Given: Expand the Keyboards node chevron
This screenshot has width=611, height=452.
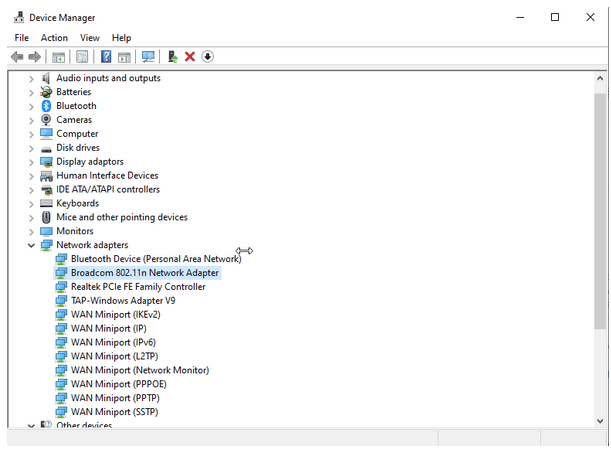Looking at the screenshot, I should point(31,204).
